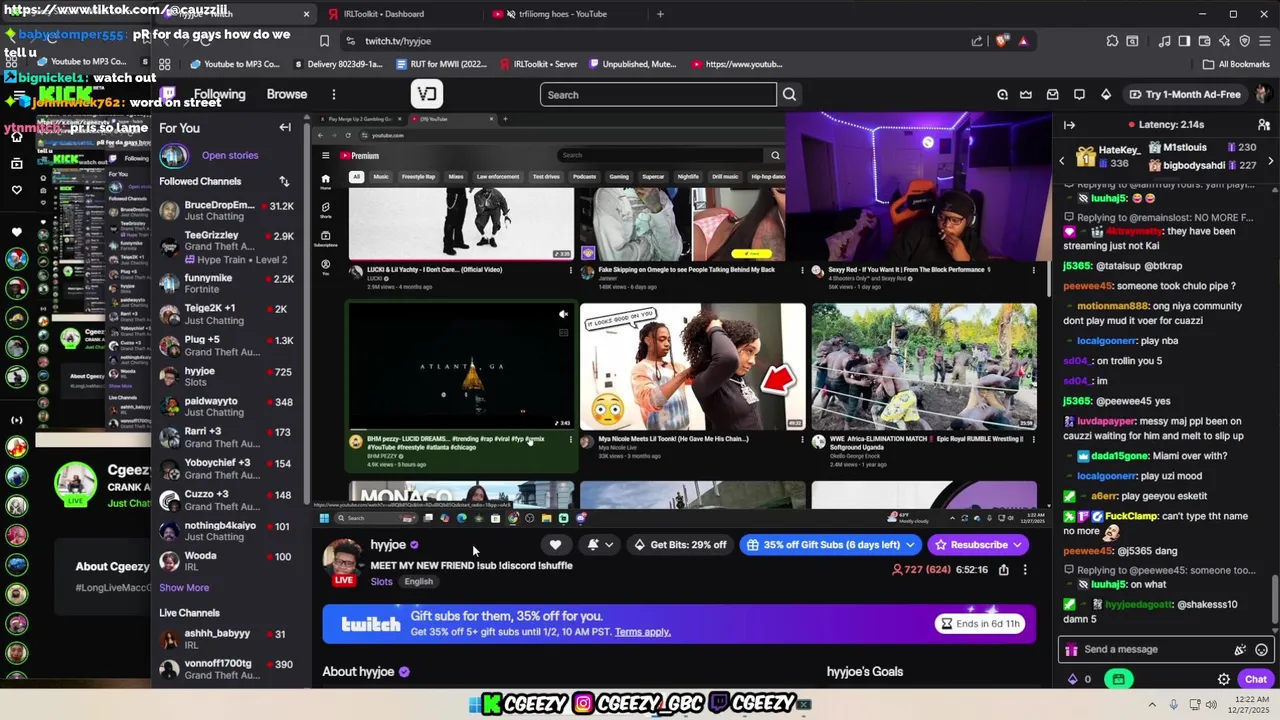
Task: Click the Twitch search input field
Action: tap(658, 95)
